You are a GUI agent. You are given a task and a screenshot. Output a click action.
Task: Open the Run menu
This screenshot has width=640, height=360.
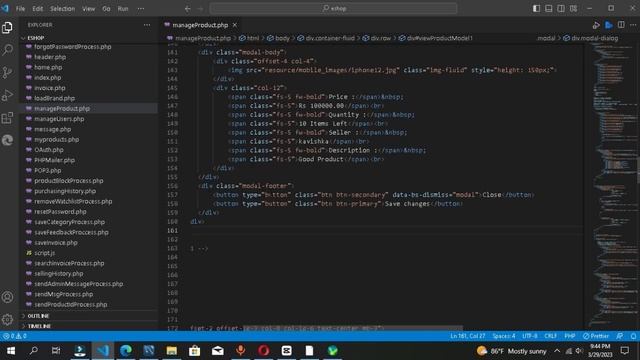[123, 9]
